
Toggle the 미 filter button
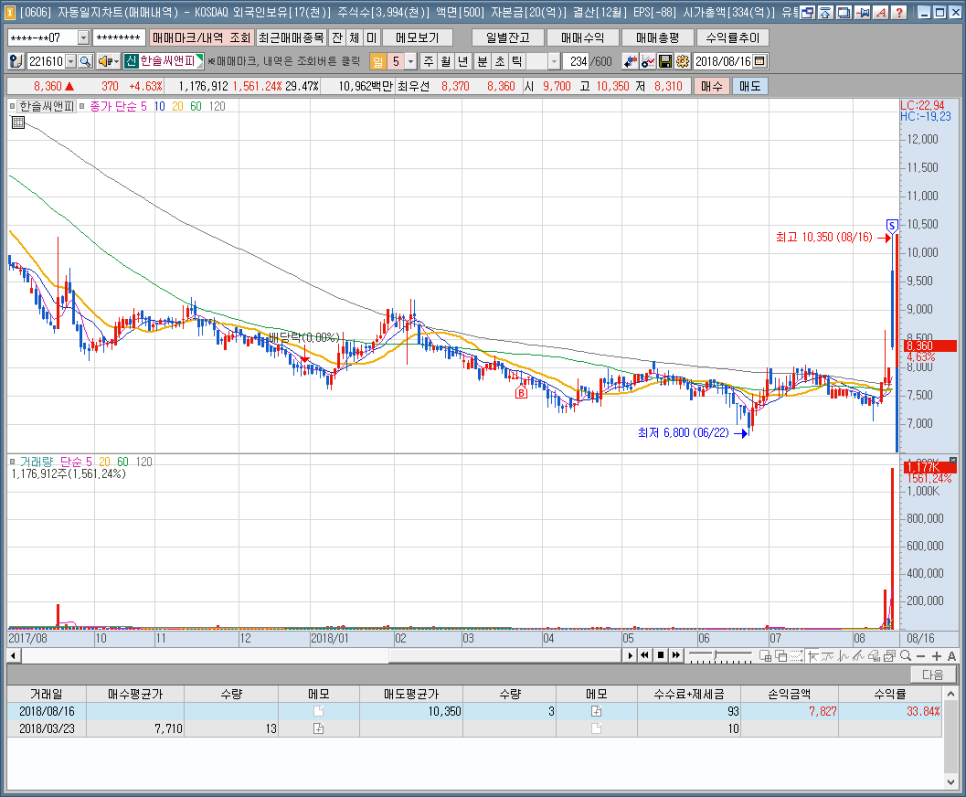click(371, 38)
